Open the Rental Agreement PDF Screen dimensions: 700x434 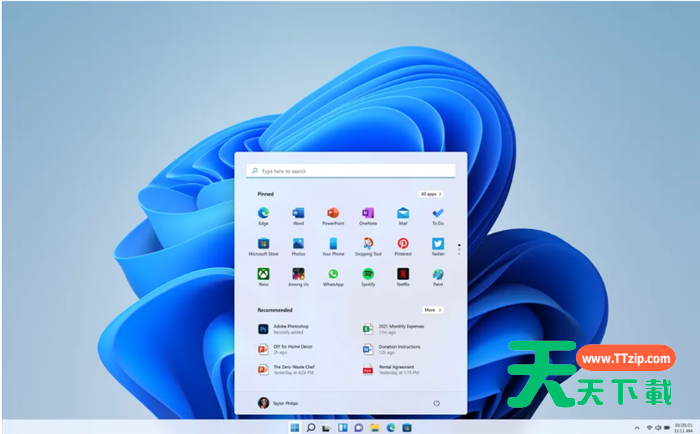391,369
